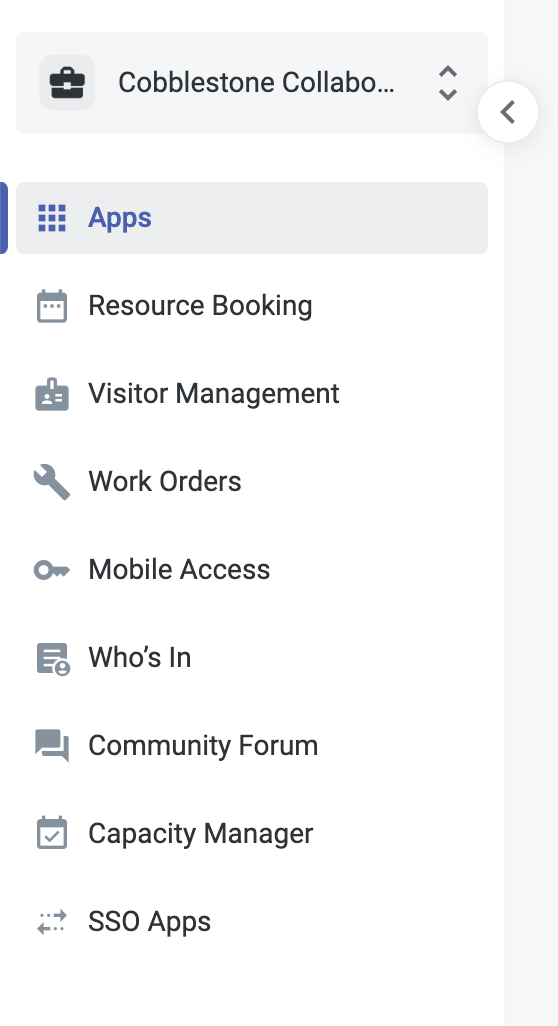This screenshot has height=1026, width=558.
Task: Go to Visitor Management
Action: 252,394
